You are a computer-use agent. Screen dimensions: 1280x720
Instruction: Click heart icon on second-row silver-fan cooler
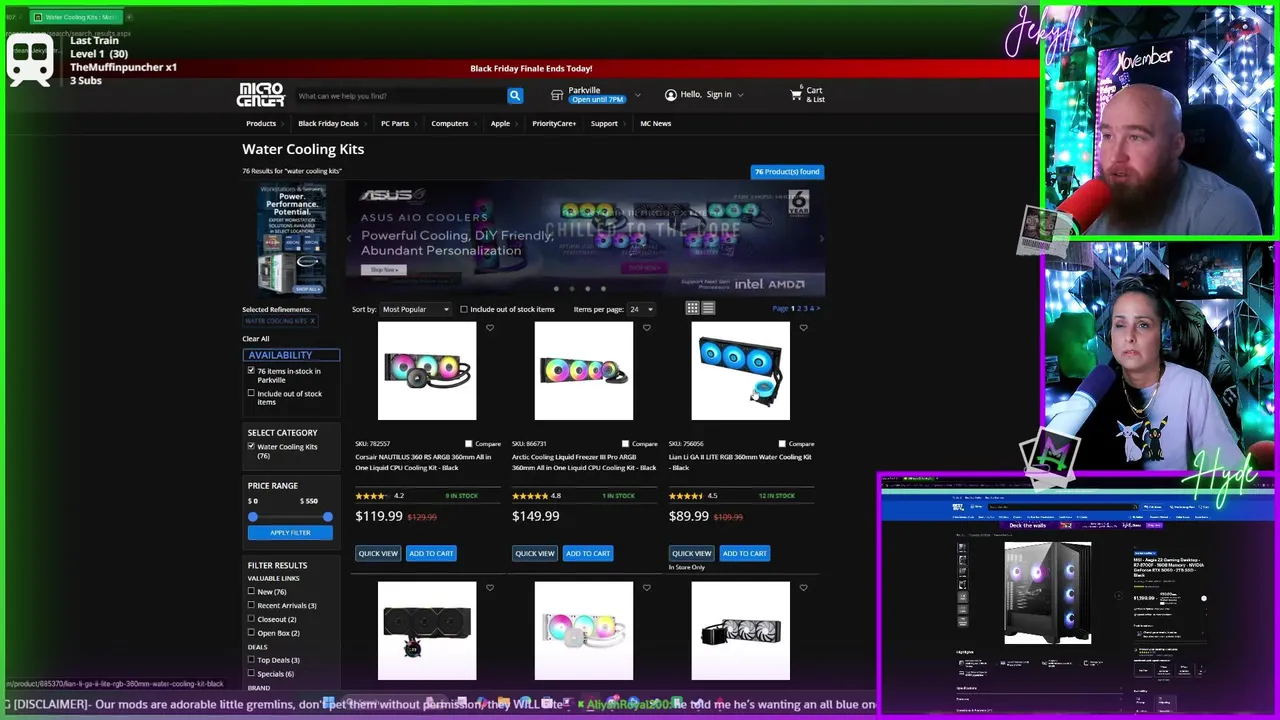[803, 588]
